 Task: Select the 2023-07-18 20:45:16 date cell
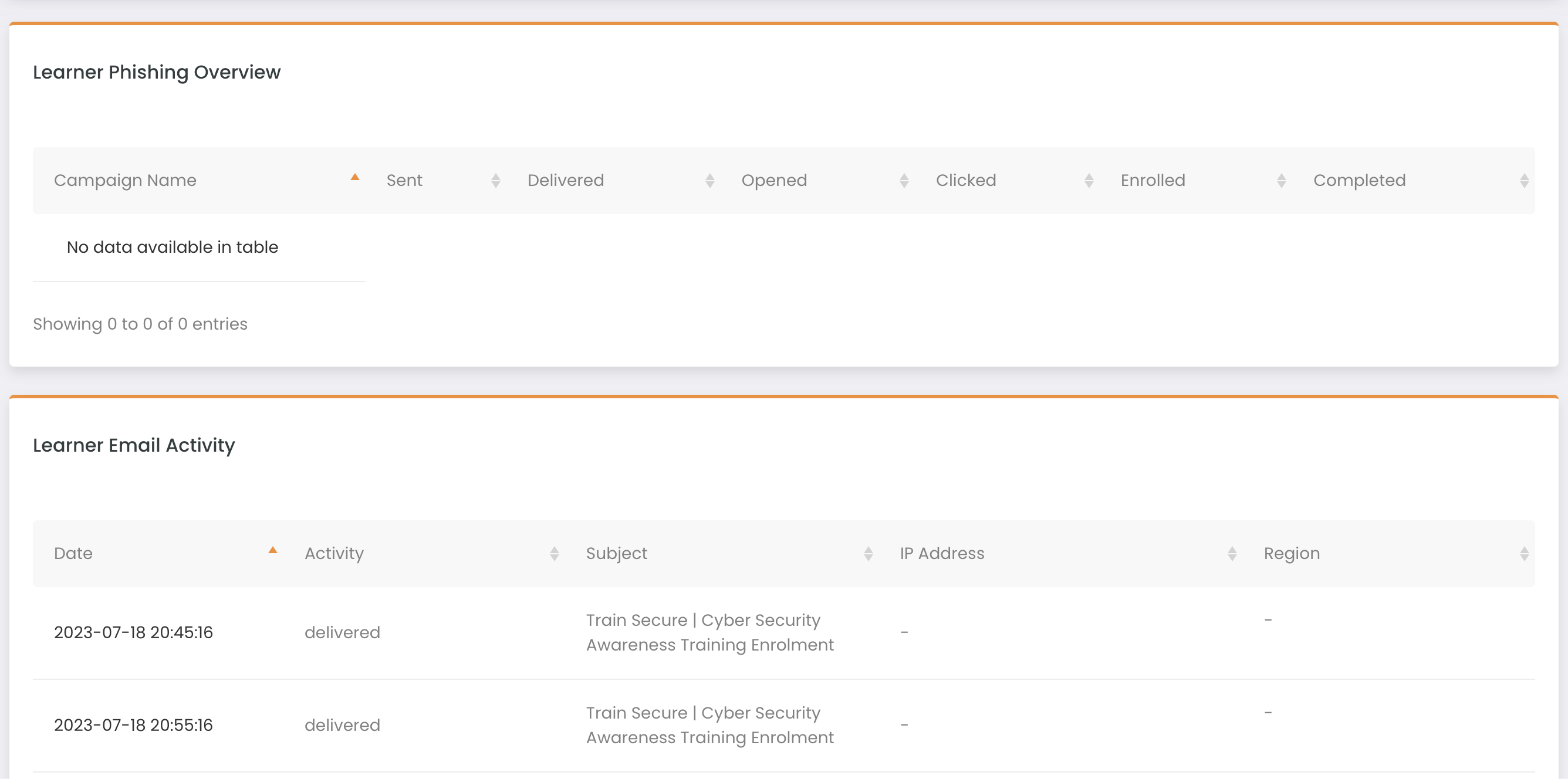tap(133, 633)
